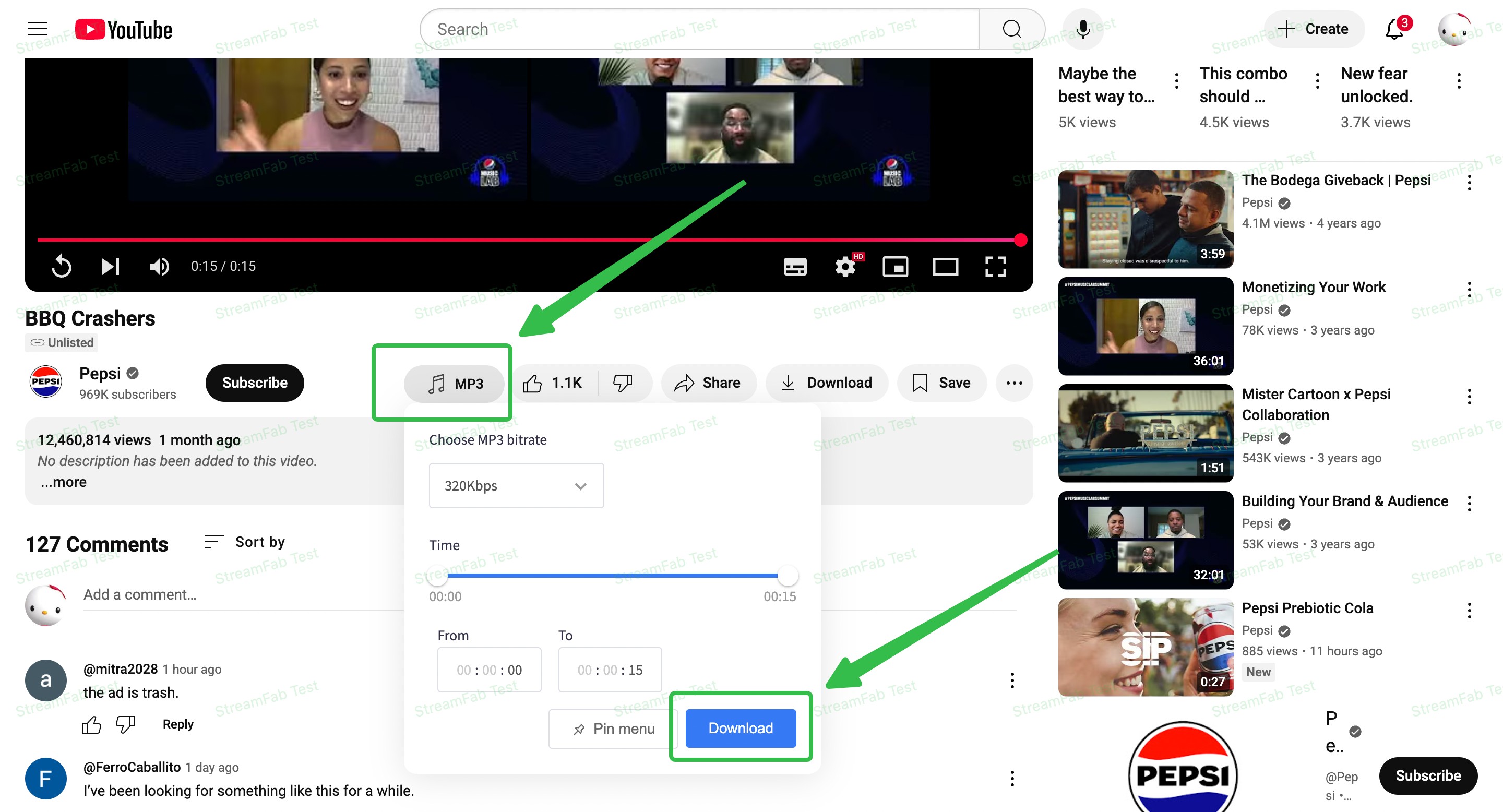Open Mister Cartoon x Pepsi thumbnail

(1146, 434)
